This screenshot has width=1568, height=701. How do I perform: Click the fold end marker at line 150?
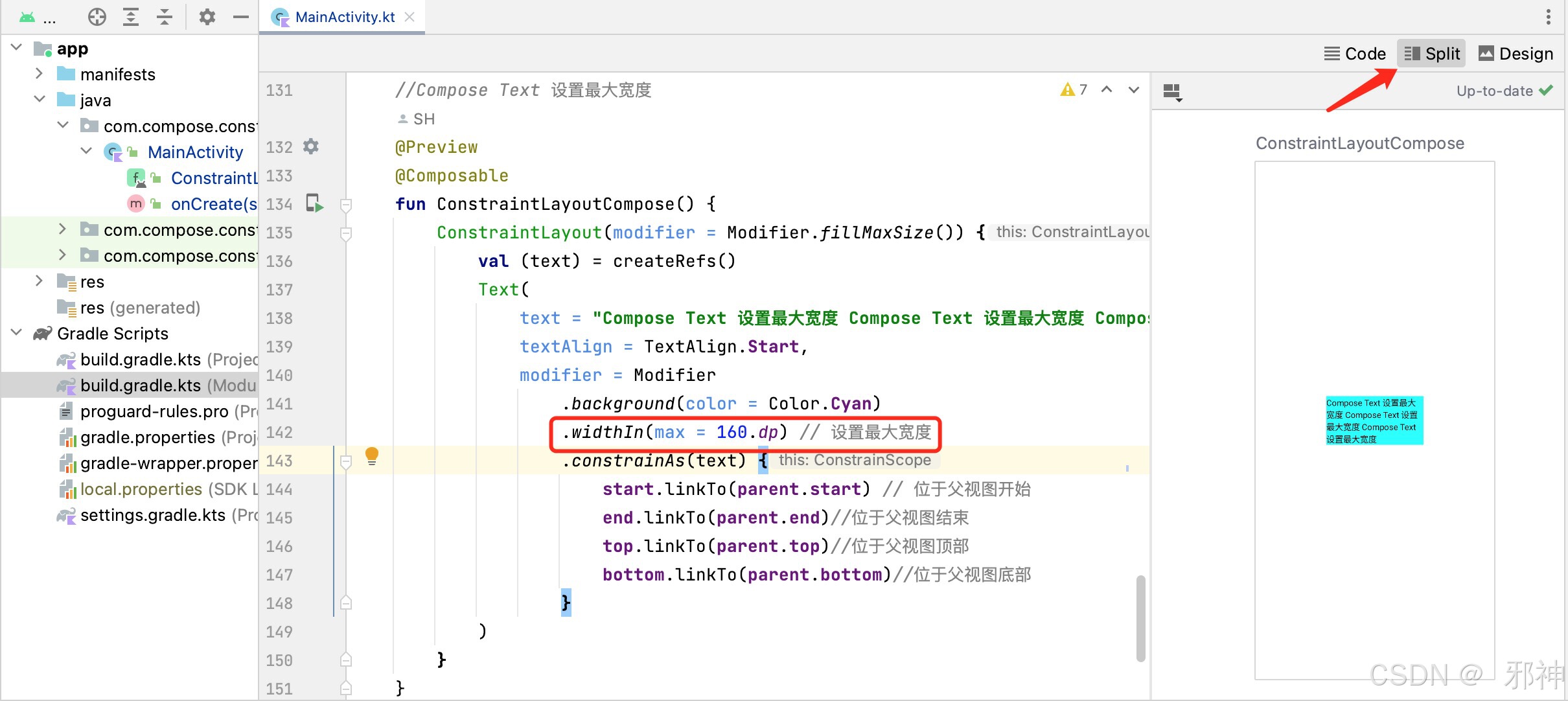[x=346, y=660]
